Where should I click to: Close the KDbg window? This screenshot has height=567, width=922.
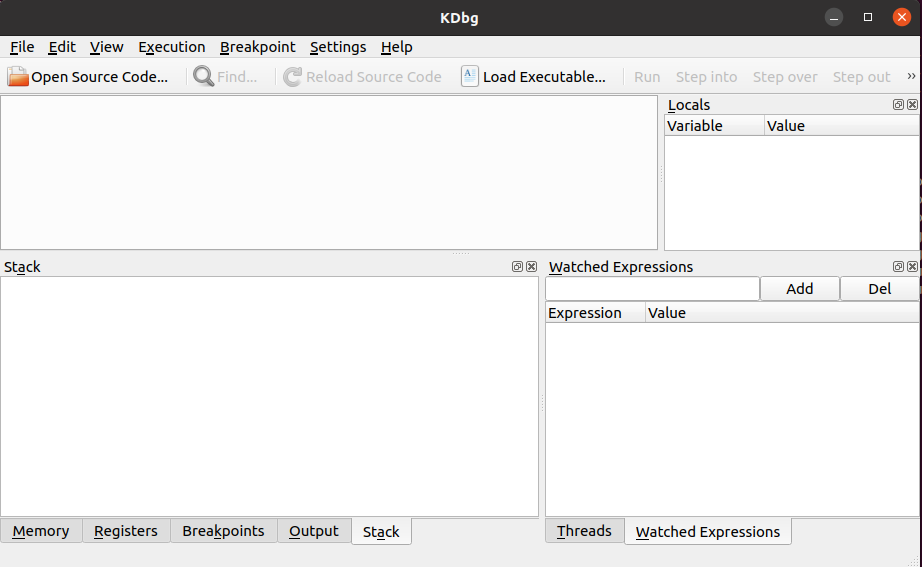pyautogui.click(x=901, y=17)
